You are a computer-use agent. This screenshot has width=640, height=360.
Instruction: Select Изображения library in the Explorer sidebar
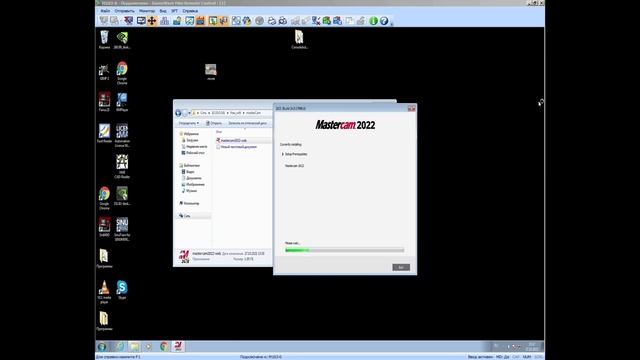195,184
